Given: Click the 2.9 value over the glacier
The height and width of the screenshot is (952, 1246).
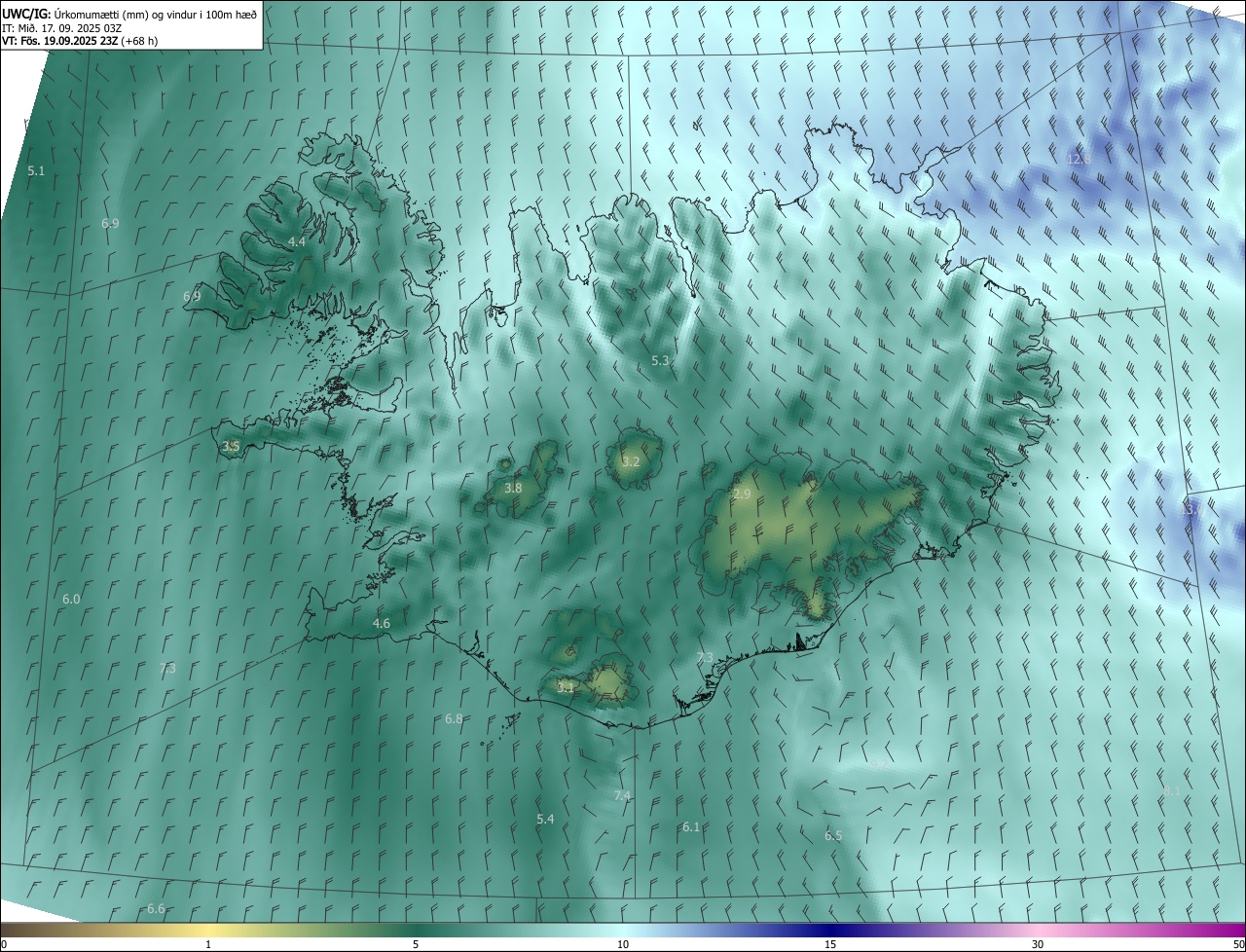Looking at the screenshot, I should point(742,494).
